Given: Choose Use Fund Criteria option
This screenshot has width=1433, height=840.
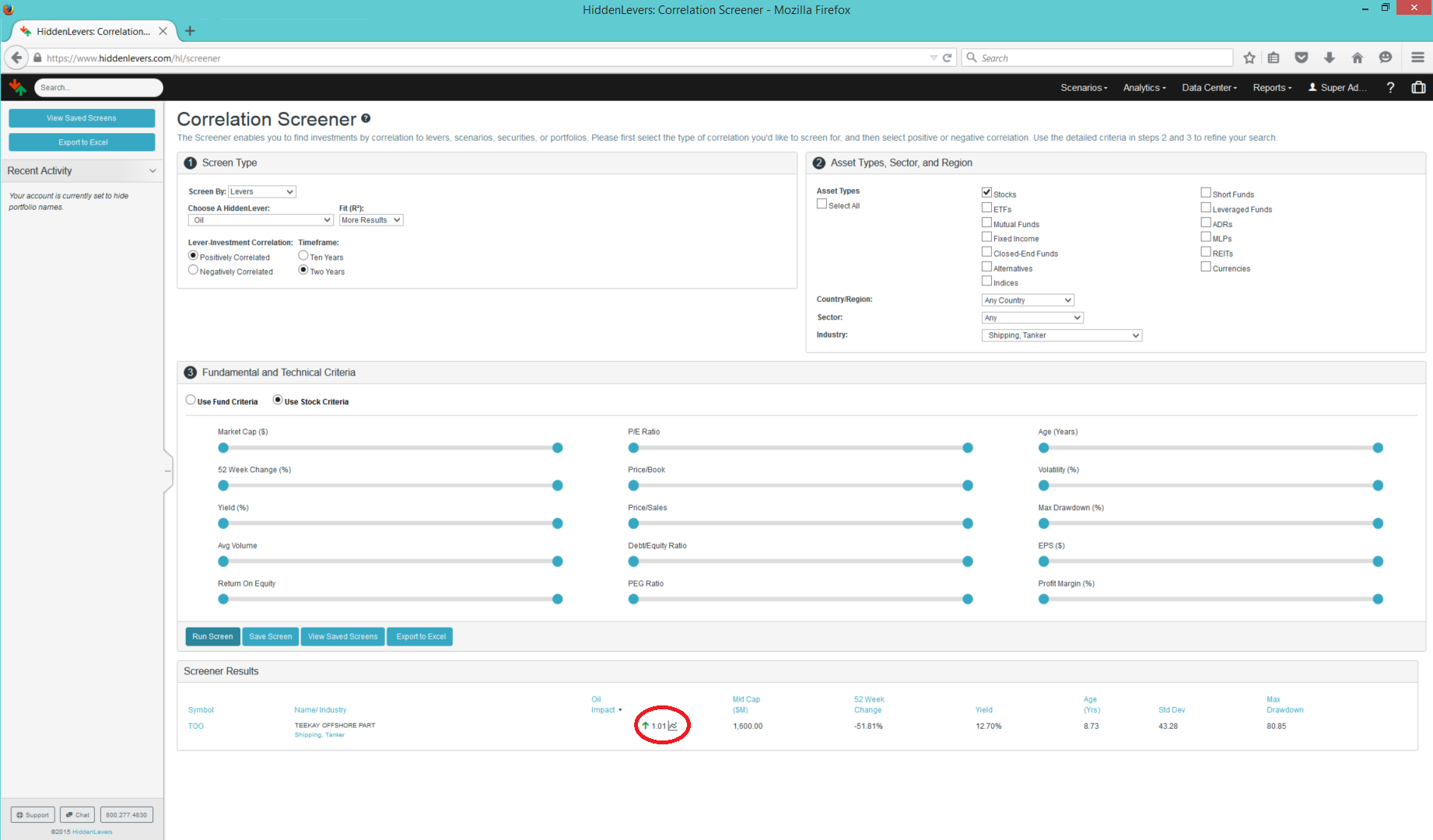Looking at the screenshot, I should [x=191, y=400].
